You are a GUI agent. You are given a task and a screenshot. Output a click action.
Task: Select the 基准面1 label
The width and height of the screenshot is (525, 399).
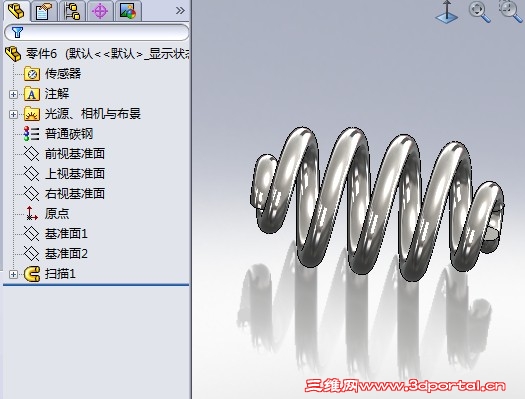point(66,233)
